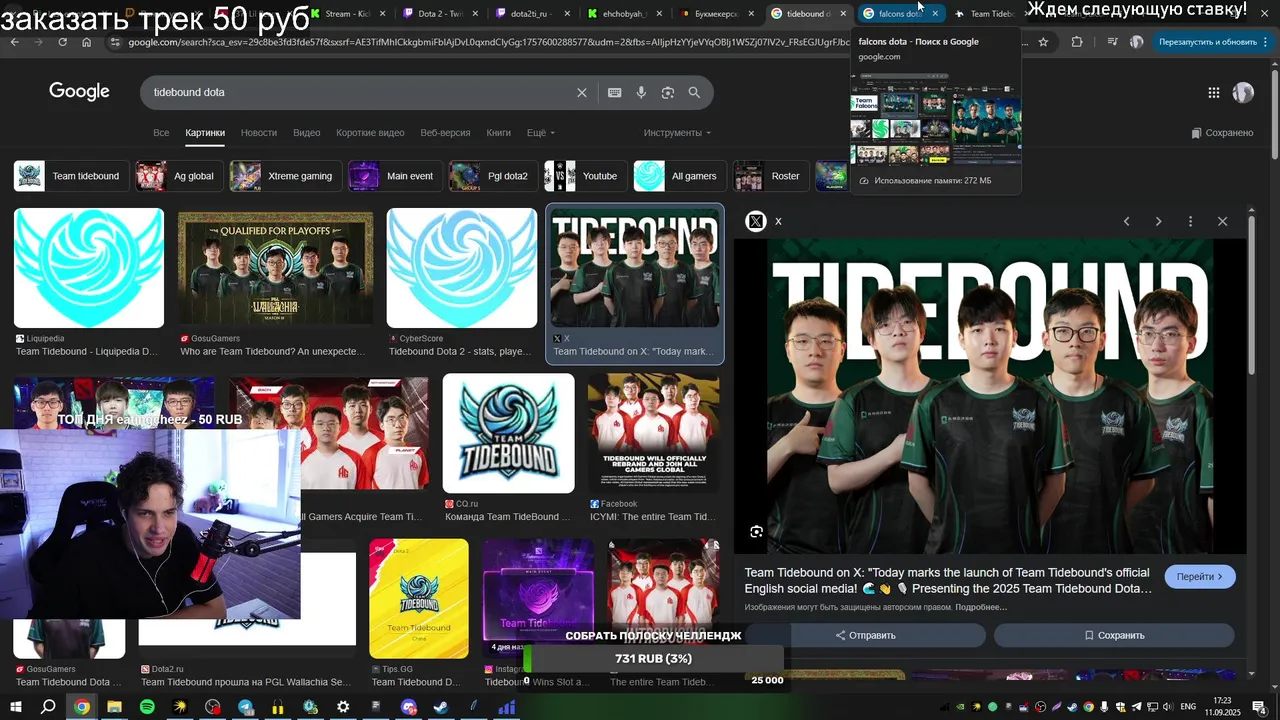The width and height of the screenshot is (1280, 720).
Task: Submit search with the magnifier icon
Action: pos(694,92)
